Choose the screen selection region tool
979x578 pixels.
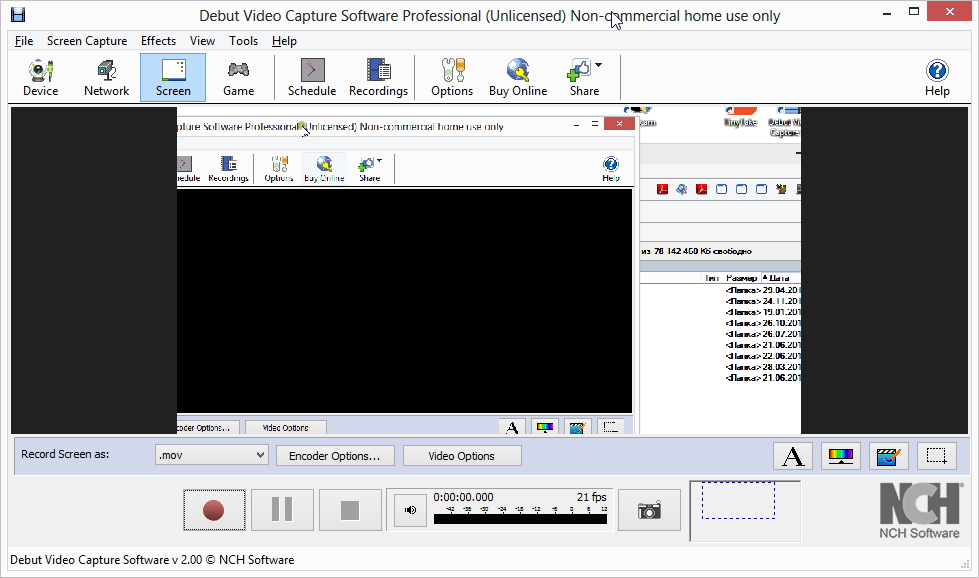point(937,456)
